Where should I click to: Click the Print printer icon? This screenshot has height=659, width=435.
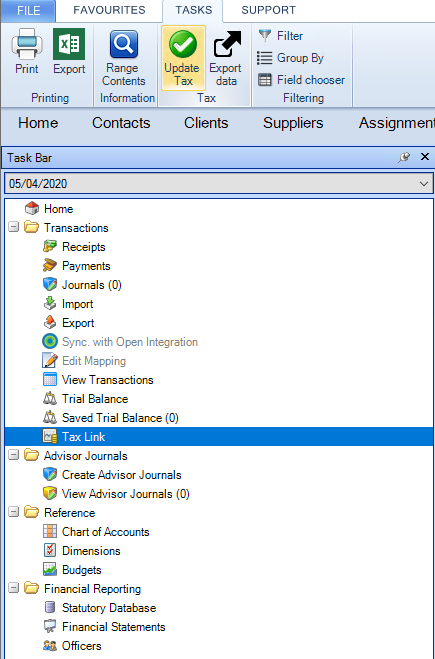coord(27,44)
